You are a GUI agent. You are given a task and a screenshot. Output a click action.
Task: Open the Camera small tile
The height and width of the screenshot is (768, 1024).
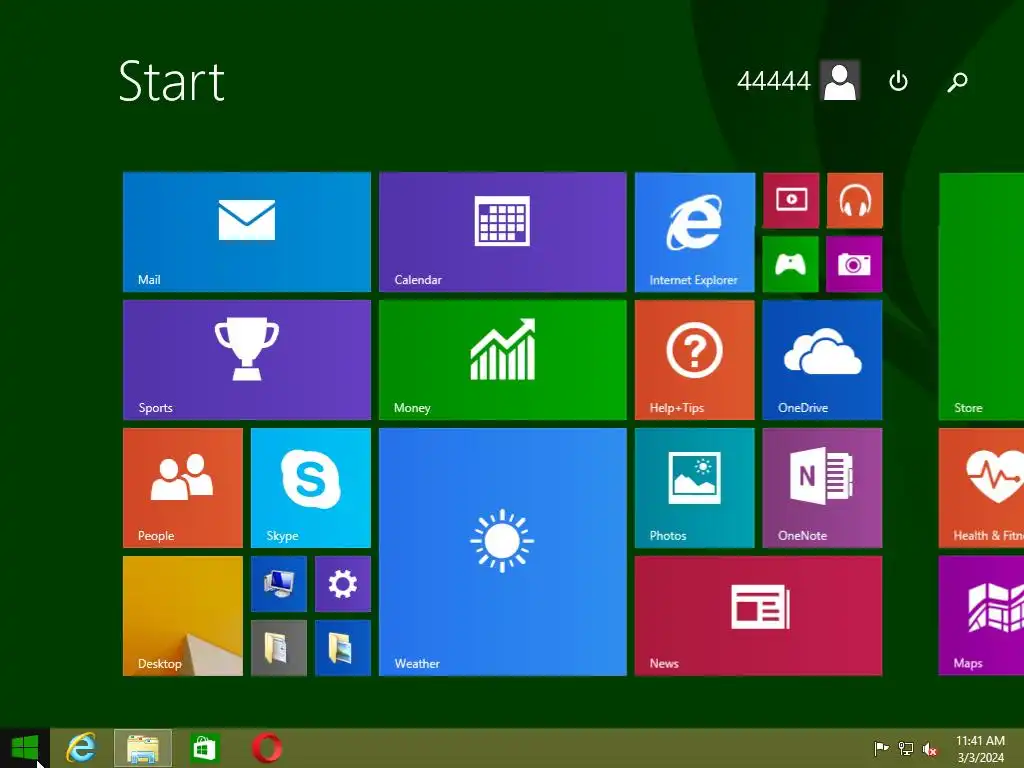click(x=855, y=264)
